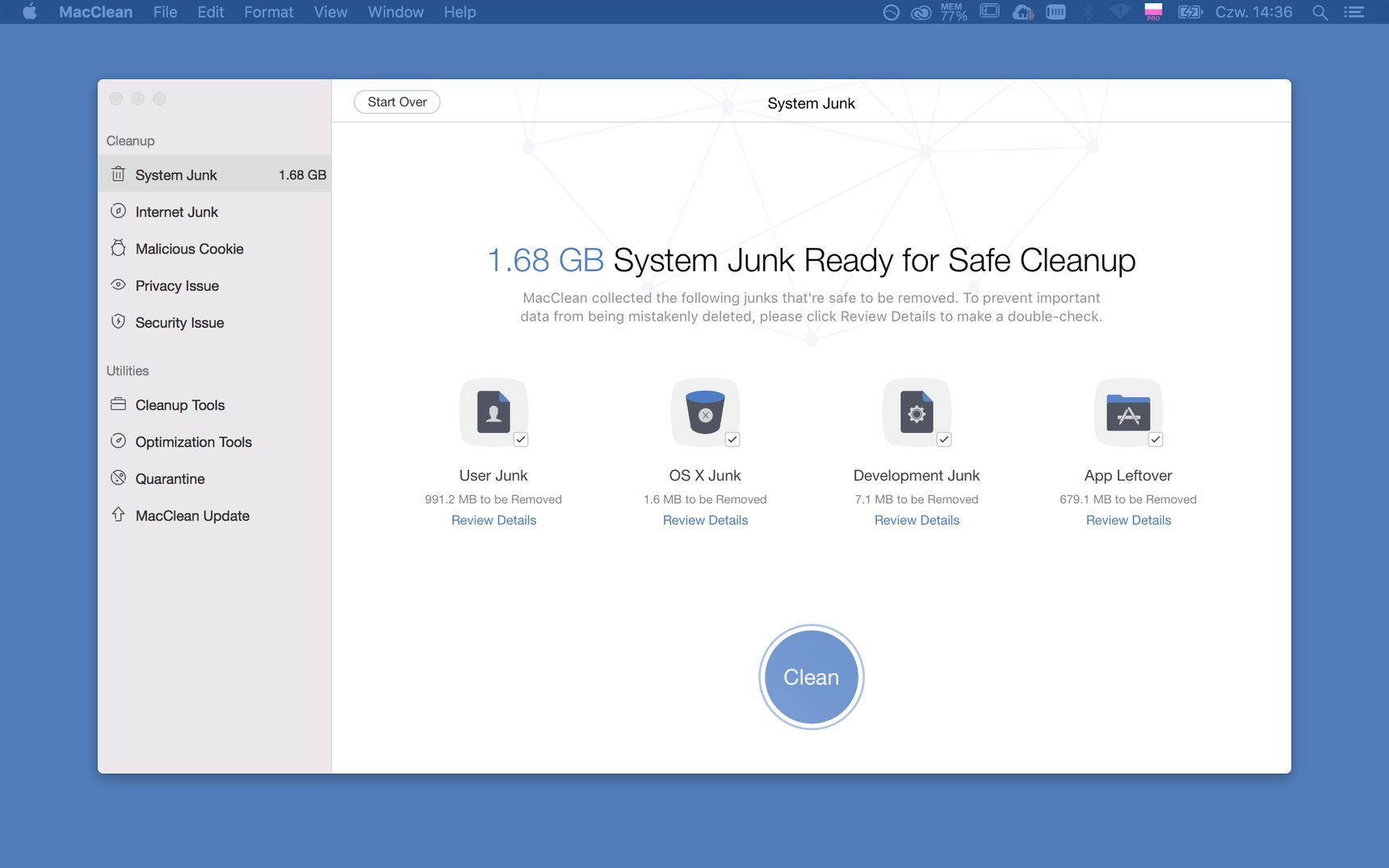Click the Wi-Fi status icon

click(1120, 12)
